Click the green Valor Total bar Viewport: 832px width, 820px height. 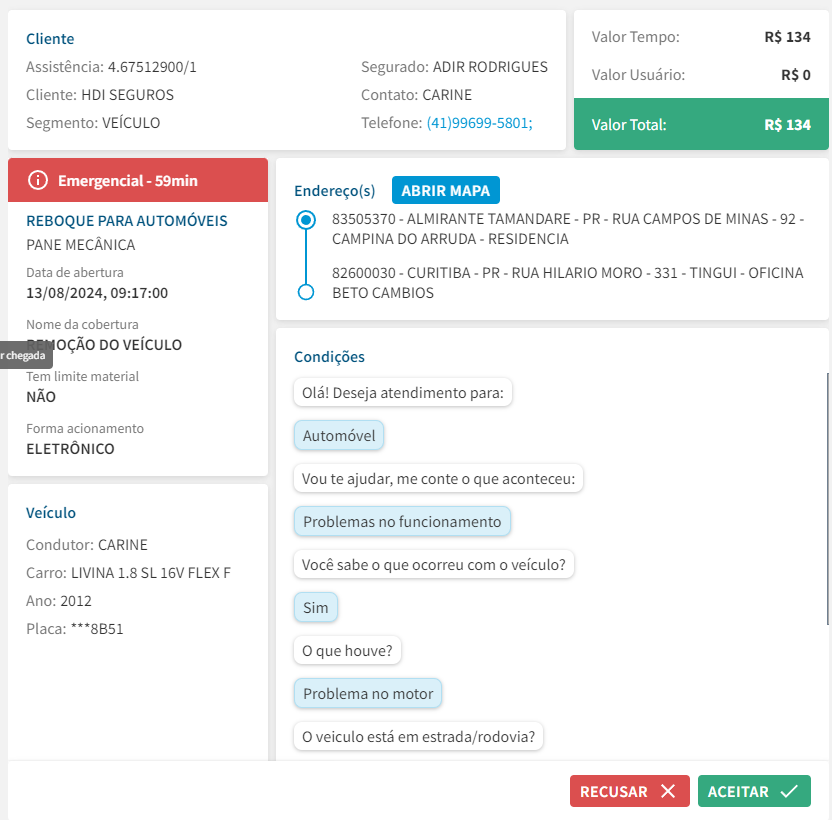tap(701, 125)
